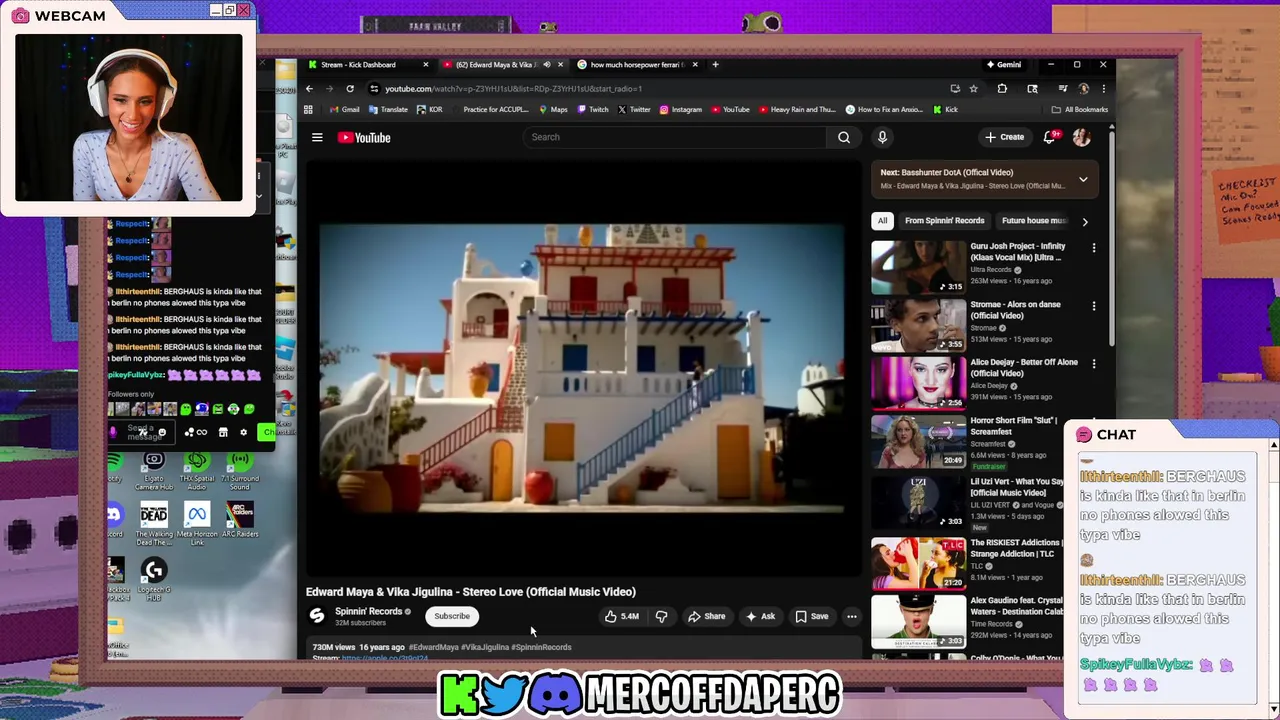This screenshot has height=720, width=1280.
Task: Open the Instagram bookmark
Action: (x=681, y=109)
